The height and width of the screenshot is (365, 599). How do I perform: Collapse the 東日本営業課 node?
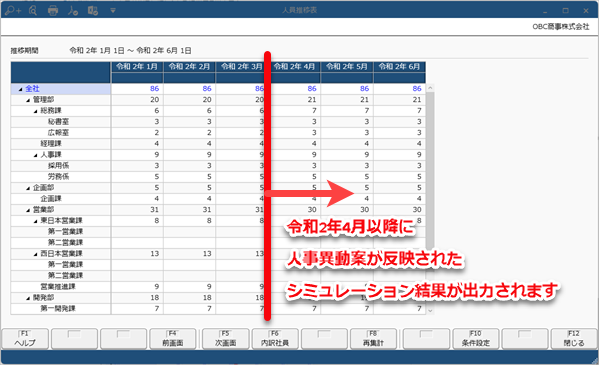coord(36,221)
